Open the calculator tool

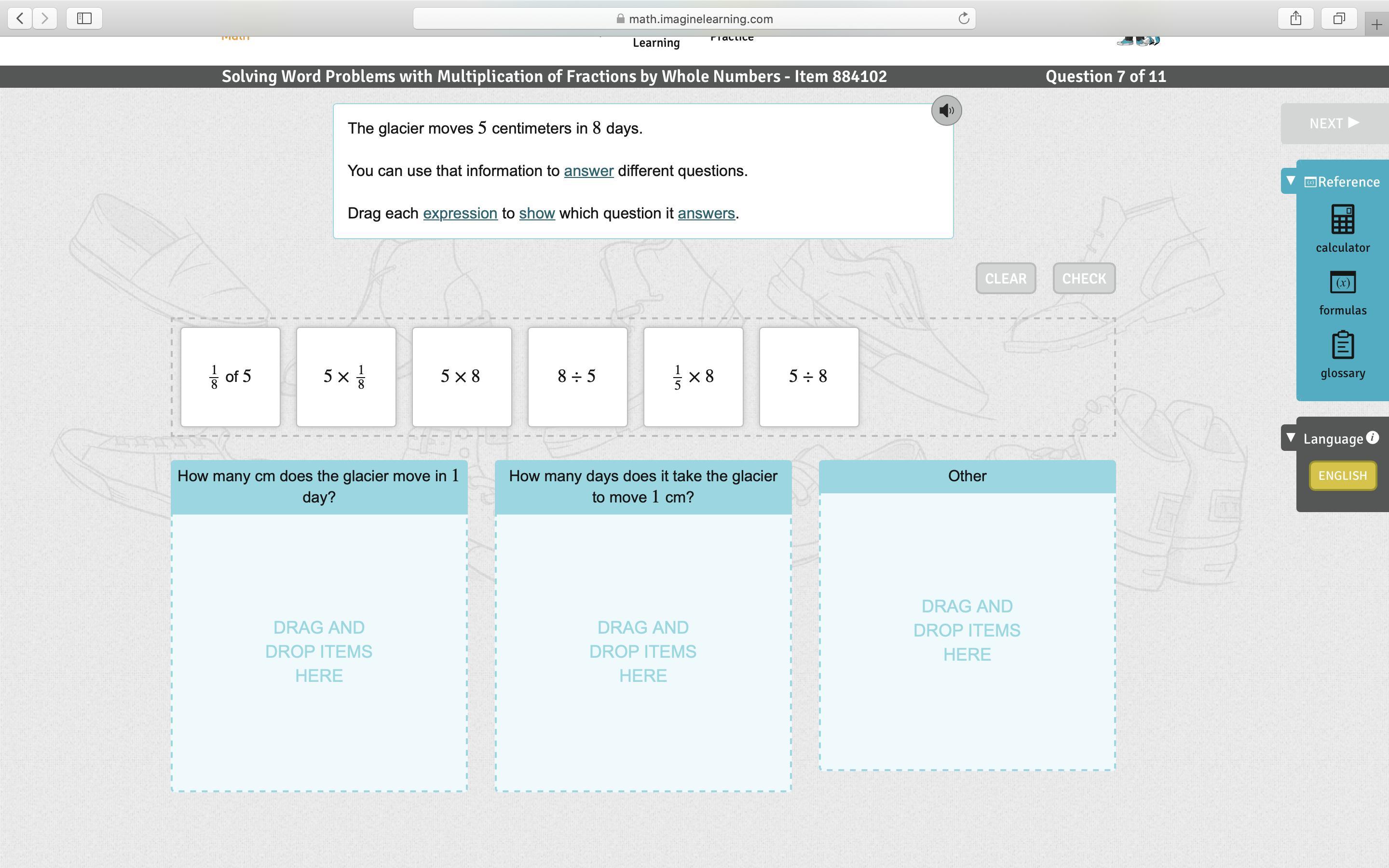coord(1343,220)
